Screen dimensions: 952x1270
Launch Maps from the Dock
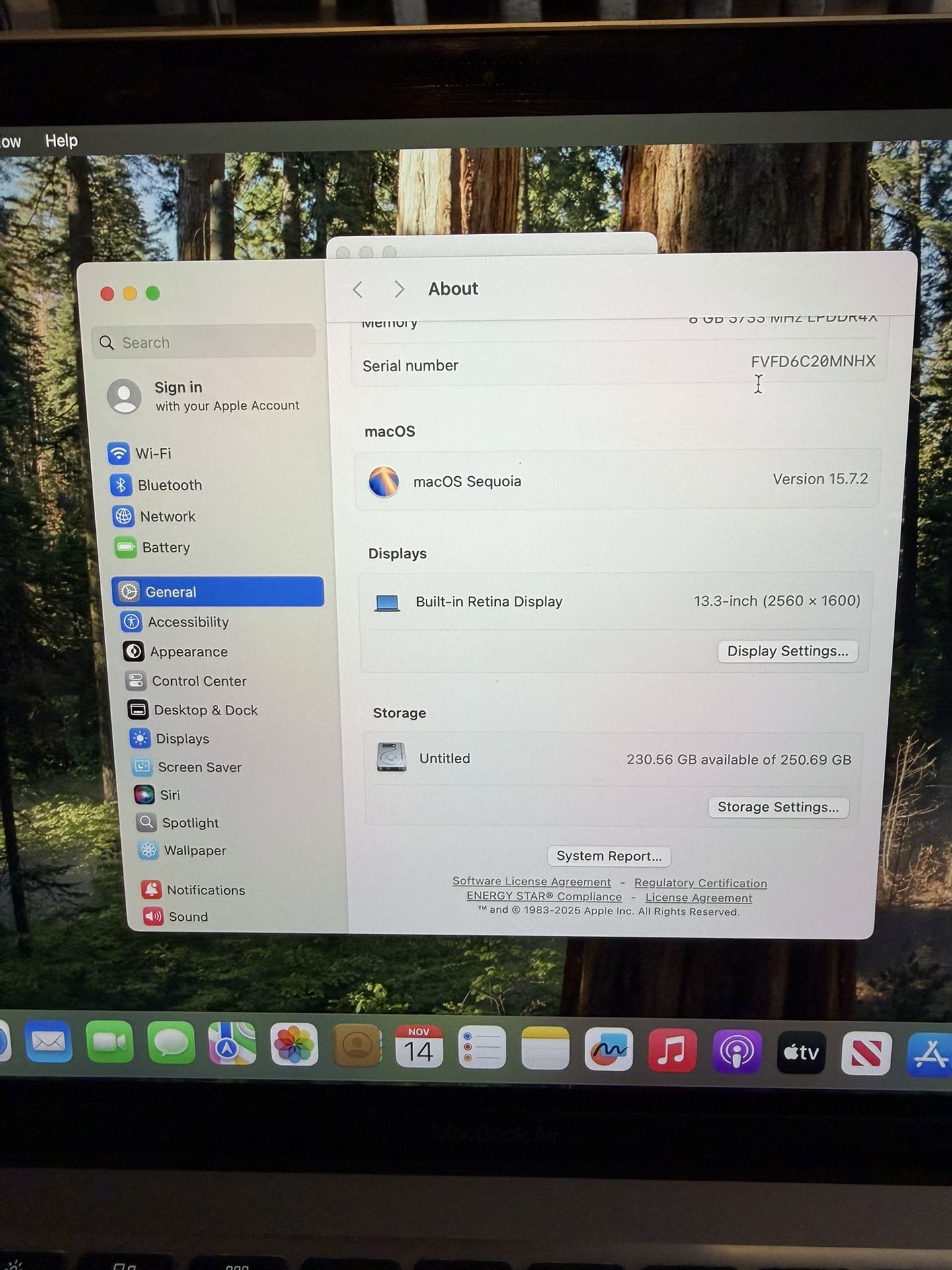(232, 1044)
